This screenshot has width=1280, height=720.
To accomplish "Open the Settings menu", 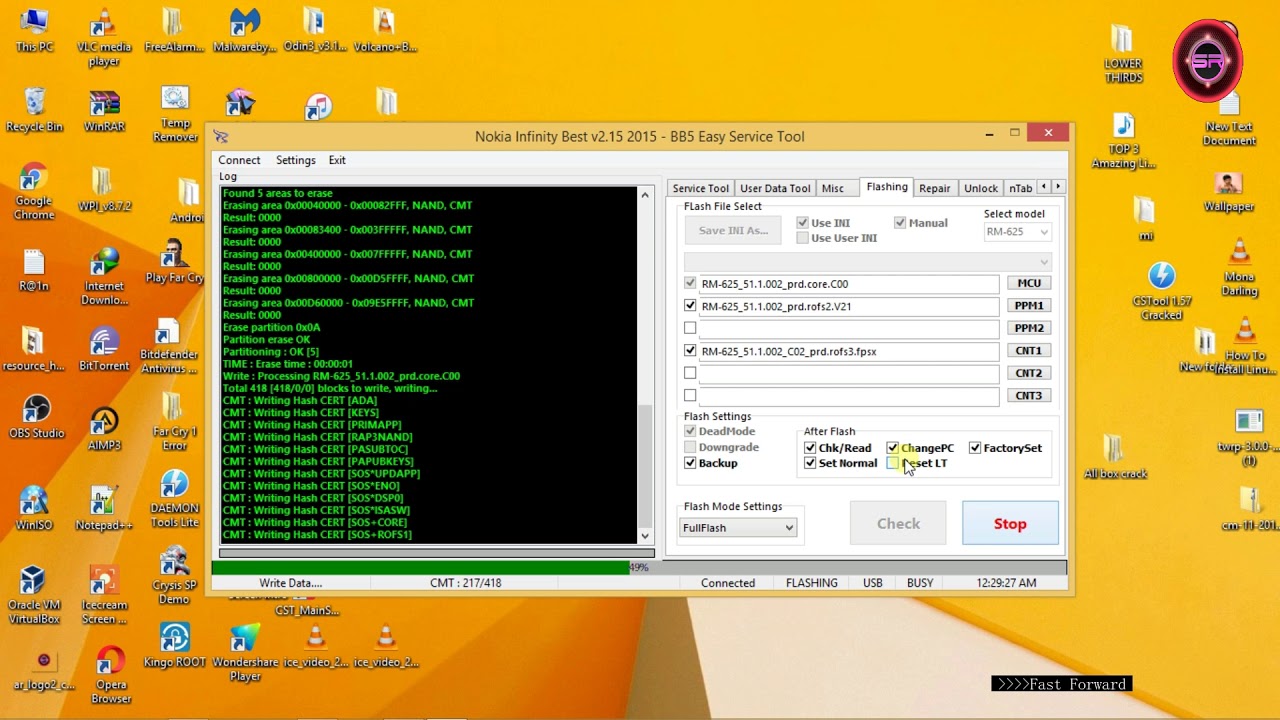I will pos(296,160).
